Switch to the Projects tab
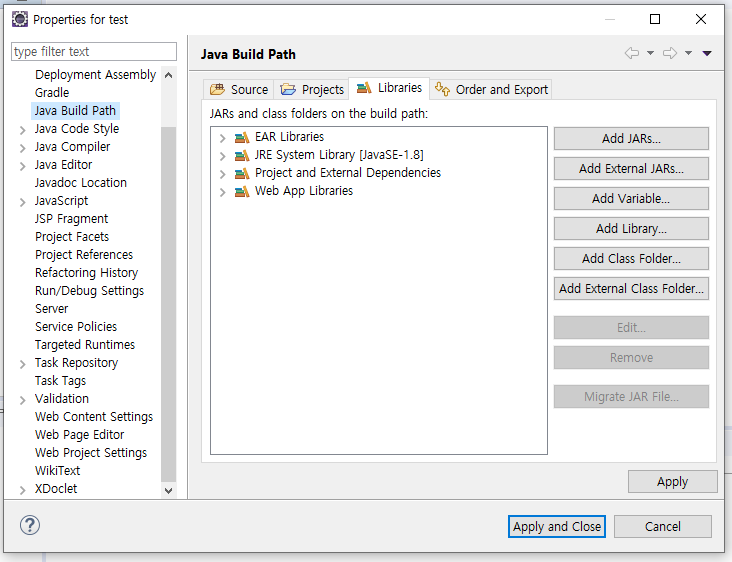Viewport: 732px width, 562px height. click(x=311, y=89)
